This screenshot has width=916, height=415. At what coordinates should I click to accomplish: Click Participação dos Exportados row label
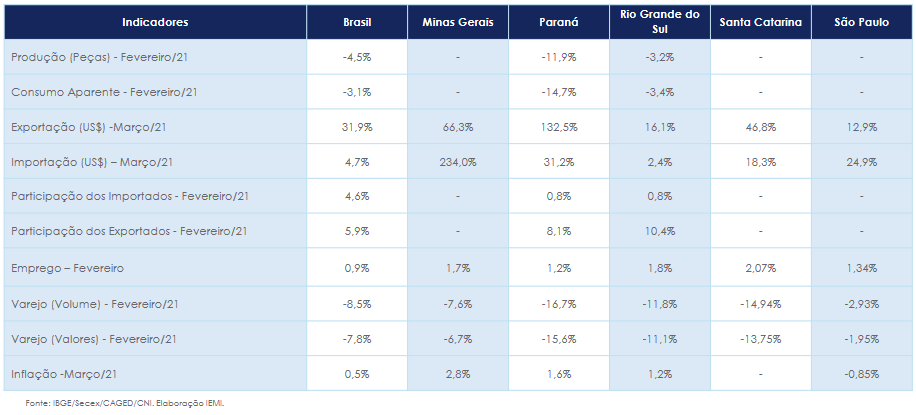click(x=128, y=232)
